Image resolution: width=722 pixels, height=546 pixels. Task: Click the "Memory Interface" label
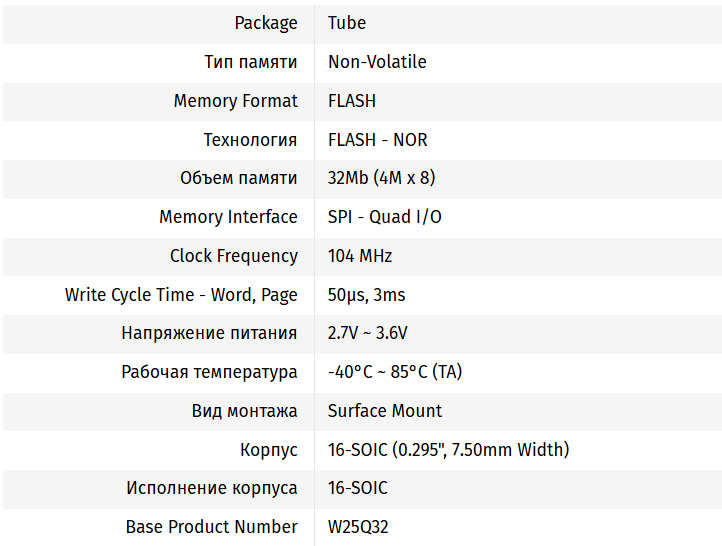pyautogui.click(x=228, y=217)
